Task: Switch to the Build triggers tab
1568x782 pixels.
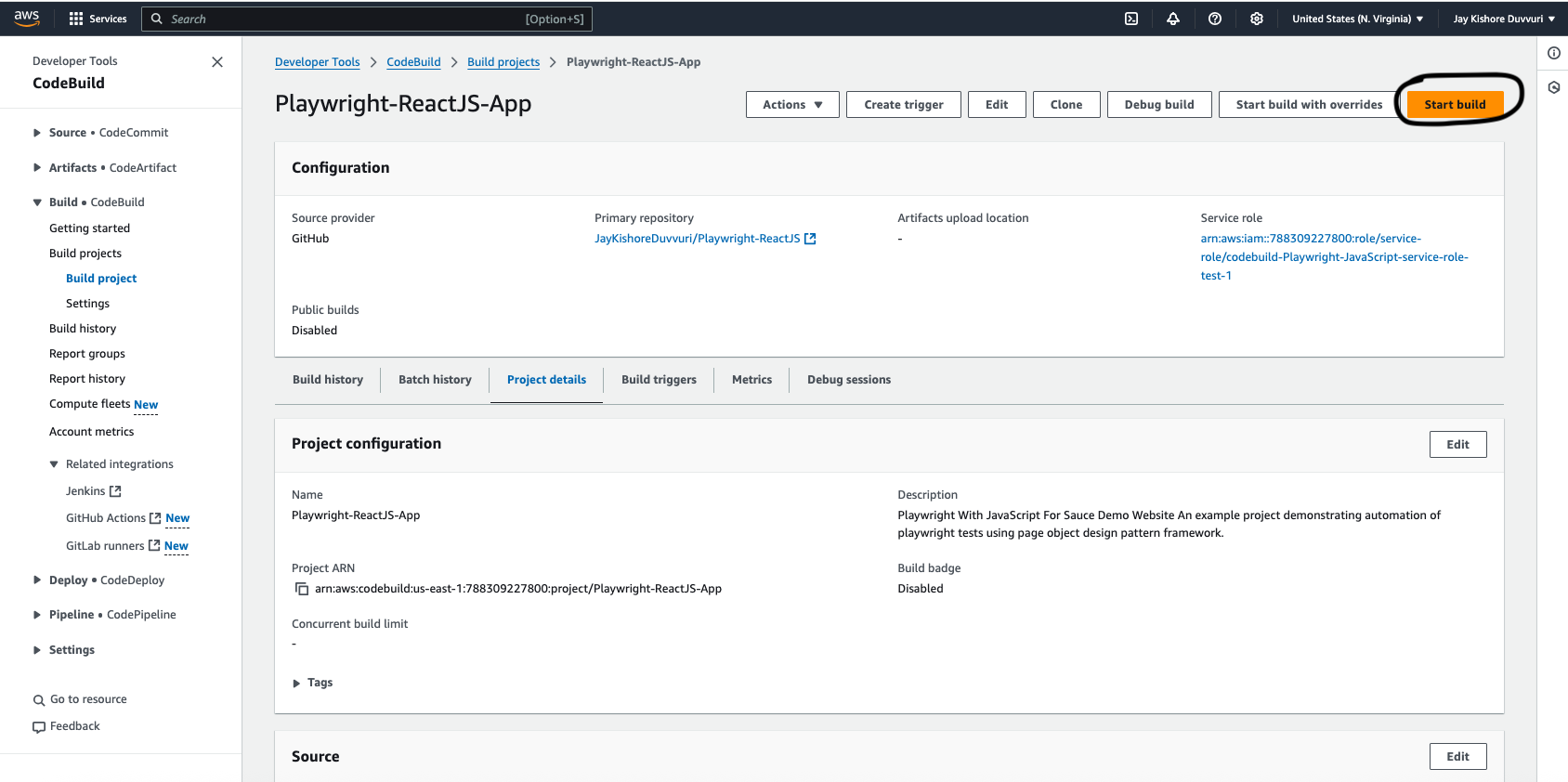Action: [659, 380]
